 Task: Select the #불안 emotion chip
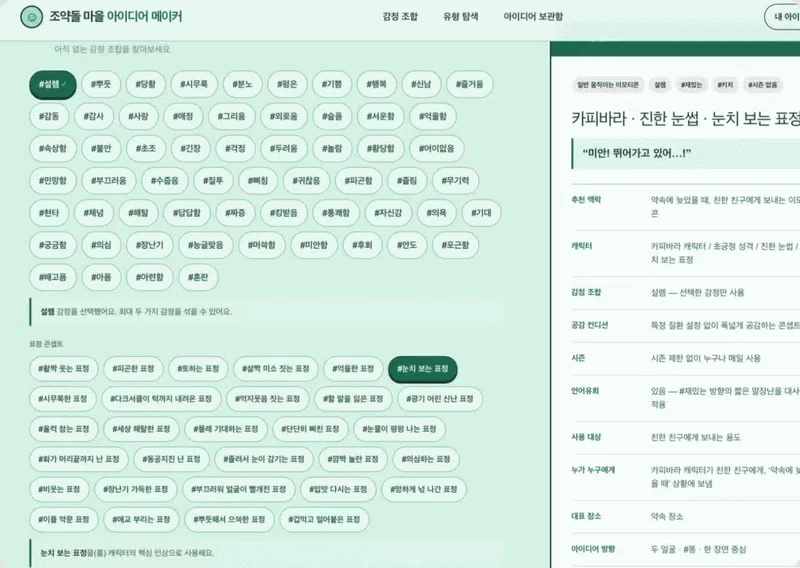tap(101, 149)
